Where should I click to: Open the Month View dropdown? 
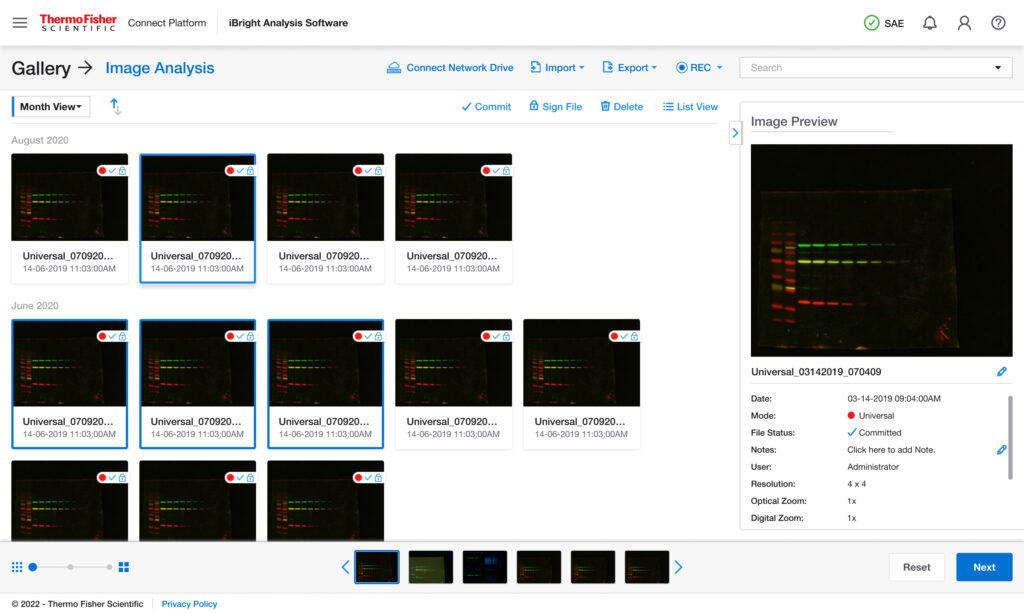point(51,107)
